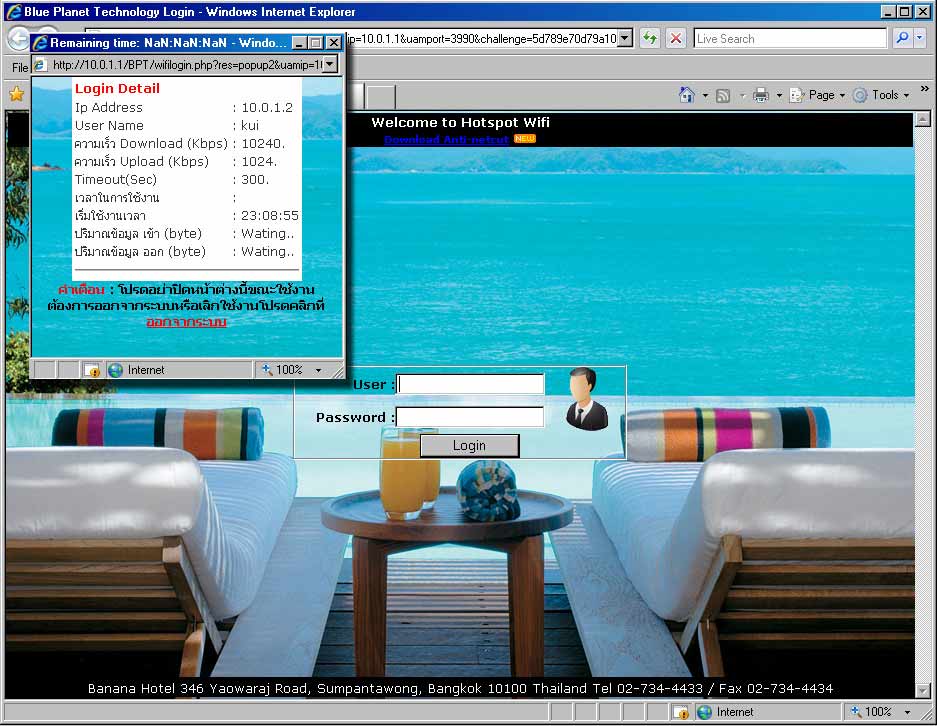Click the Timeout(Sec) value 300
The image size is (937, 726).
(x=255, y=179)
